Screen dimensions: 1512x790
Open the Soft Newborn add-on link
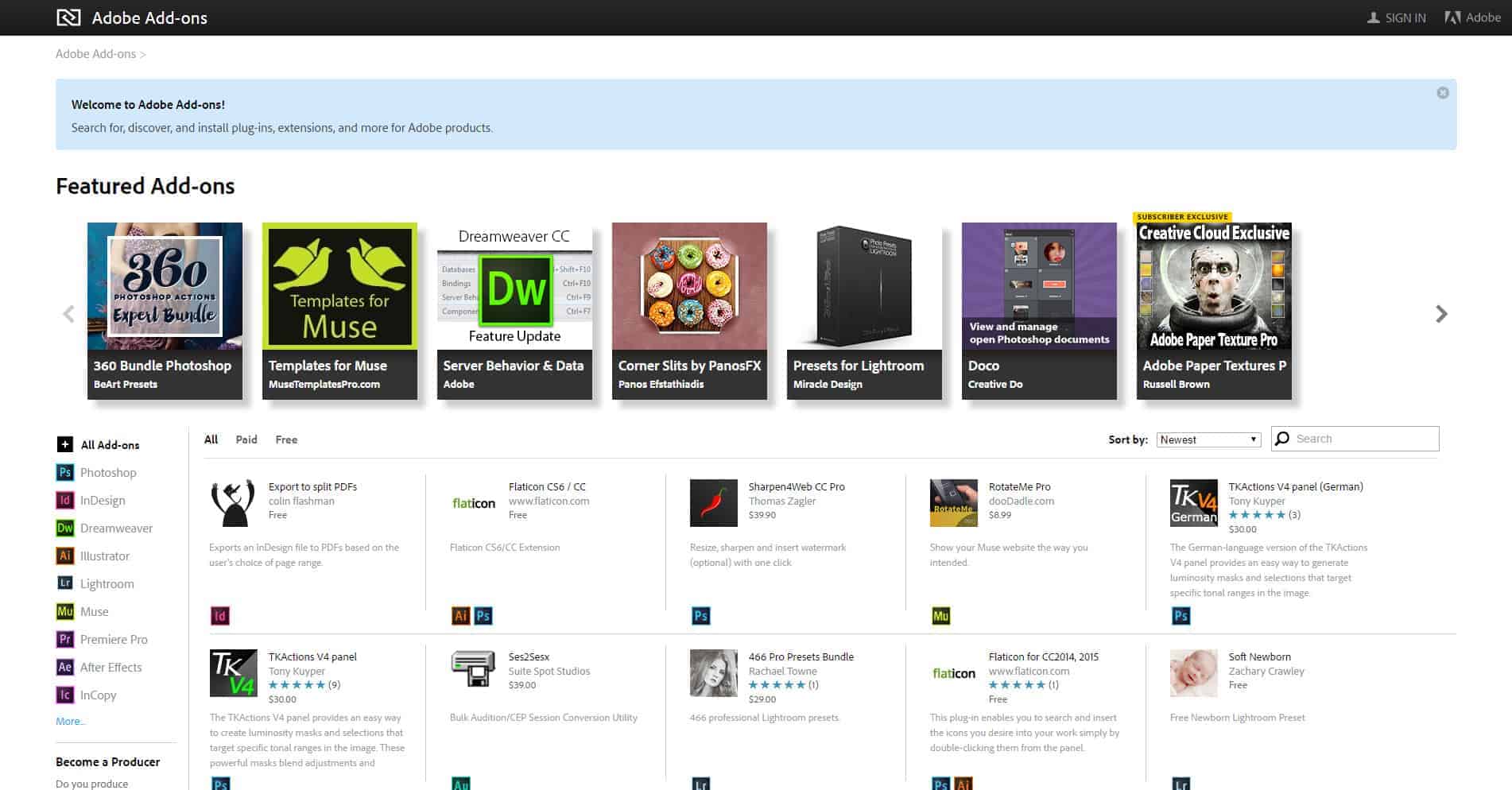coord(1259,656)
